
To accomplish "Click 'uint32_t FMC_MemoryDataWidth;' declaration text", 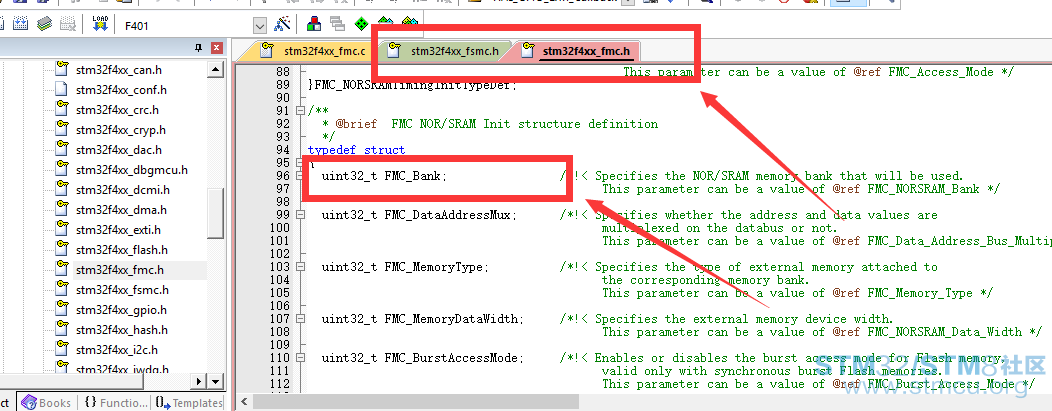I will coord(423,319).
